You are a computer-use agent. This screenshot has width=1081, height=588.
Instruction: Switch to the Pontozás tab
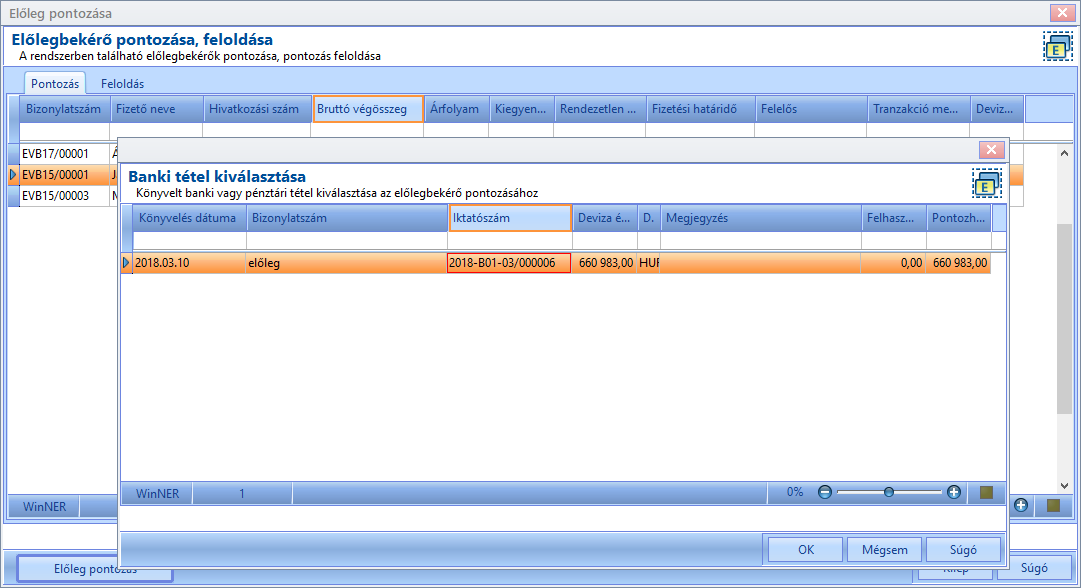click(x=55, y=83)
